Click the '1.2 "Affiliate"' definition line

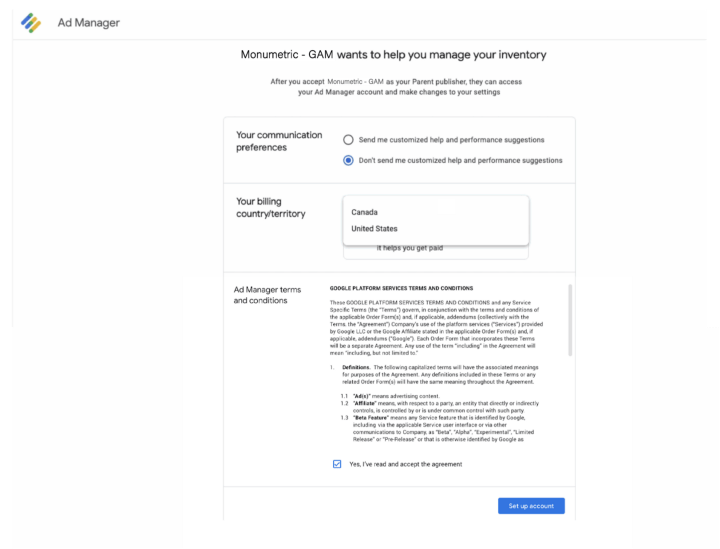(440, 407)
